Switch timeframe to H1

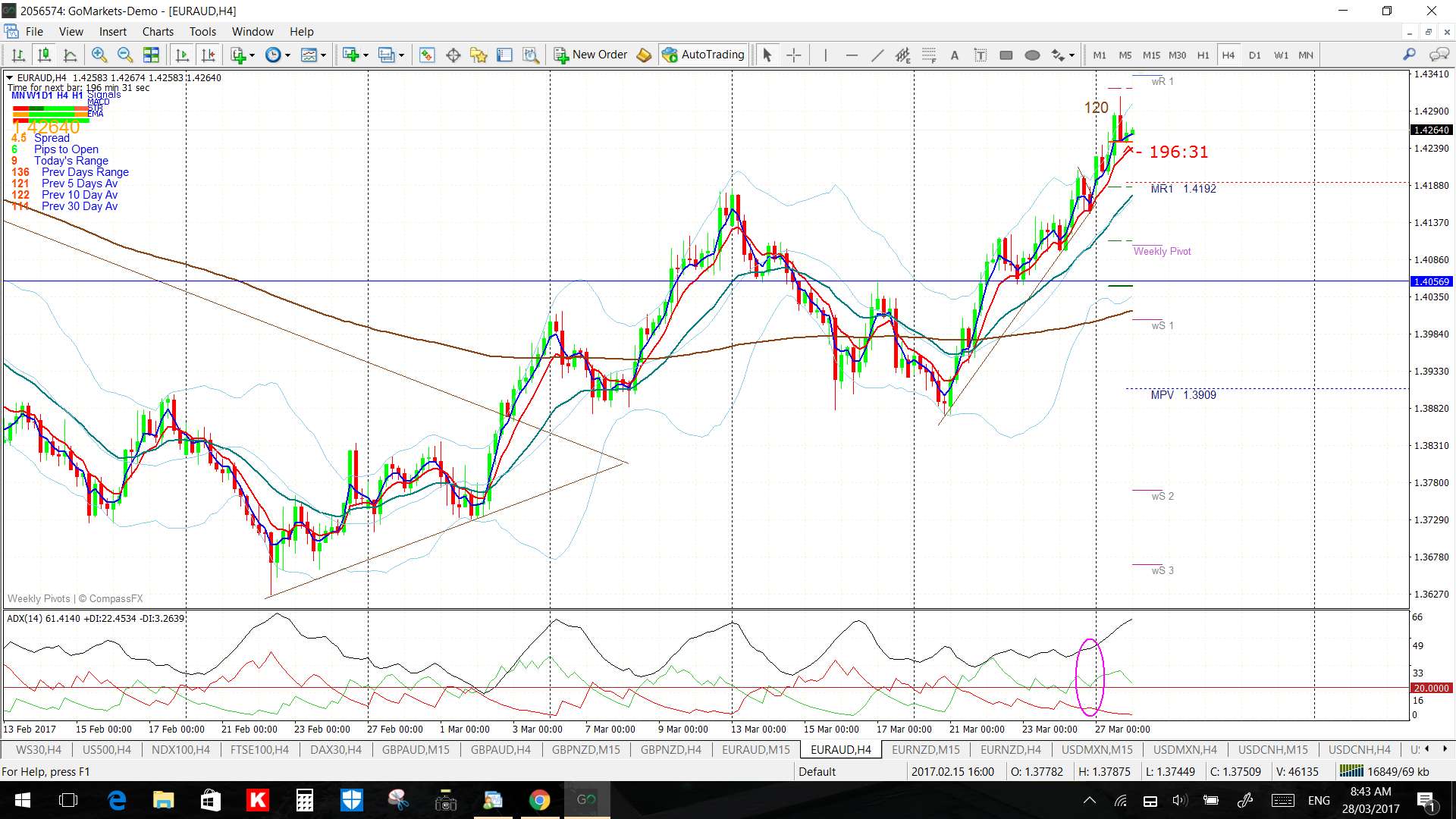[x=1203, y=55]
